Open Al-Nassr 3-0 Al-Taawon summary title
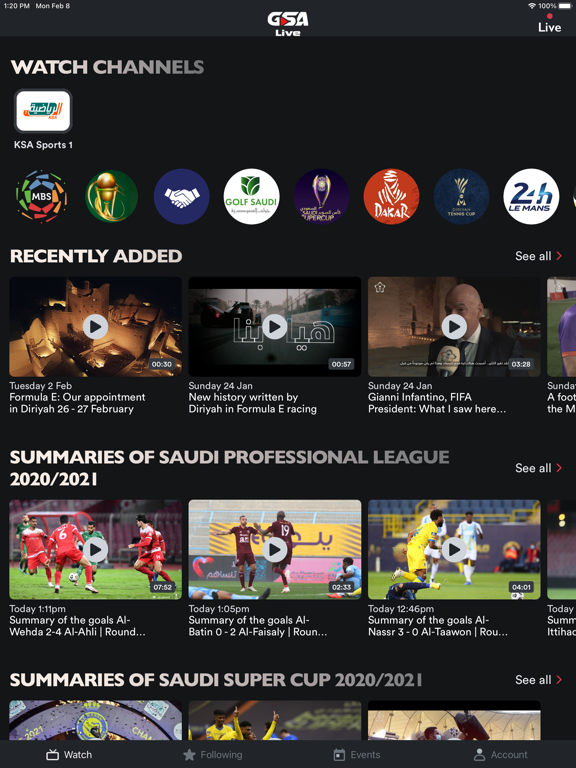This screenshot has width=576, height=768. click(438, 626)
